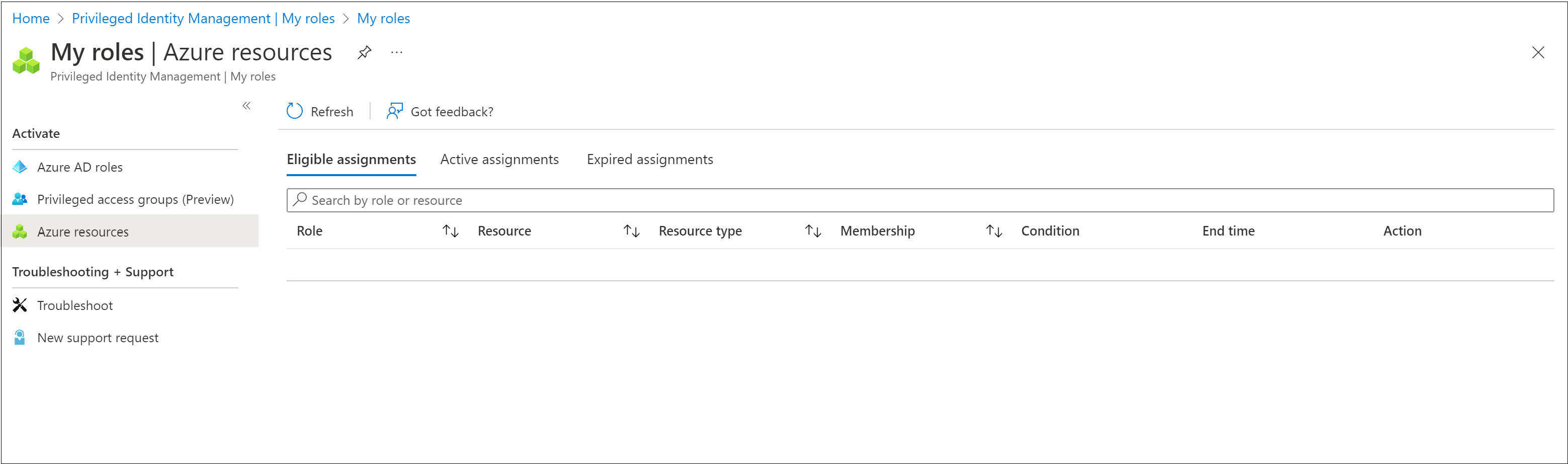
Task: Click the Got feedback? label
Action: pyautogui.click(x=452, y=112)
